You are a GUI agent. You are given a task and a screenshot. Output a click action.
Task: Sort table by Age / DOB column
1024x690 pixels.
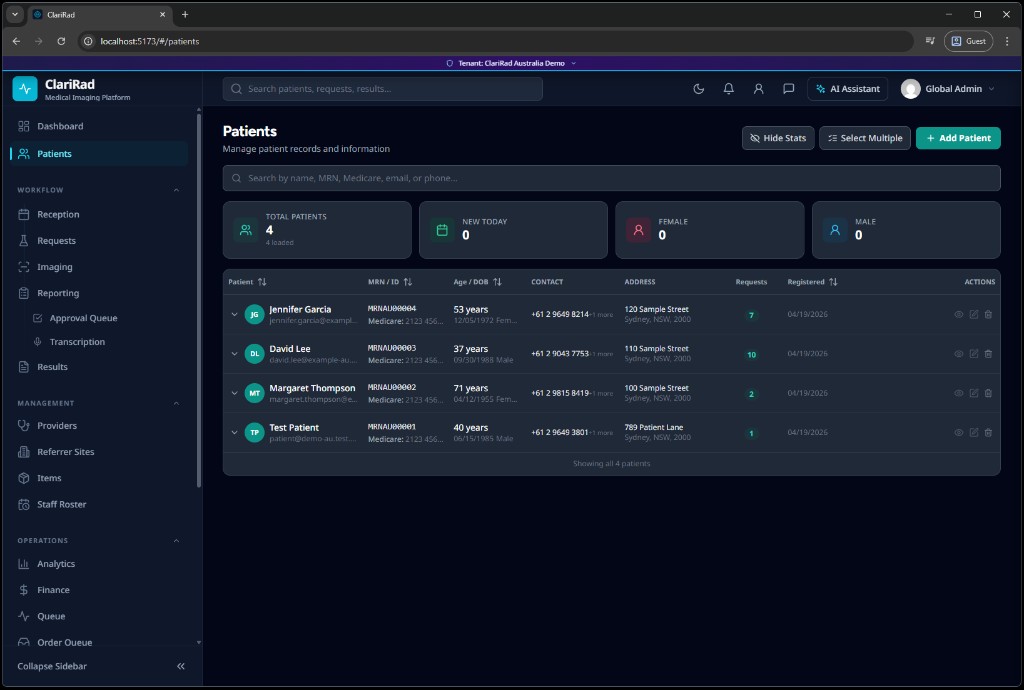[x=477, y=282]
